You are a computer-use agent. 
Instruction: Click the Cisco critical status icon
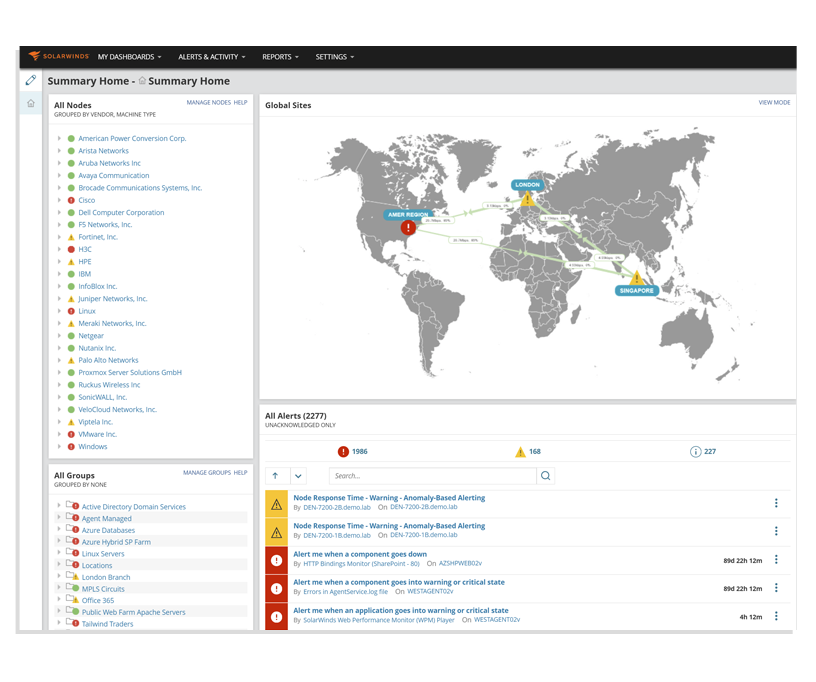point(71,200)
